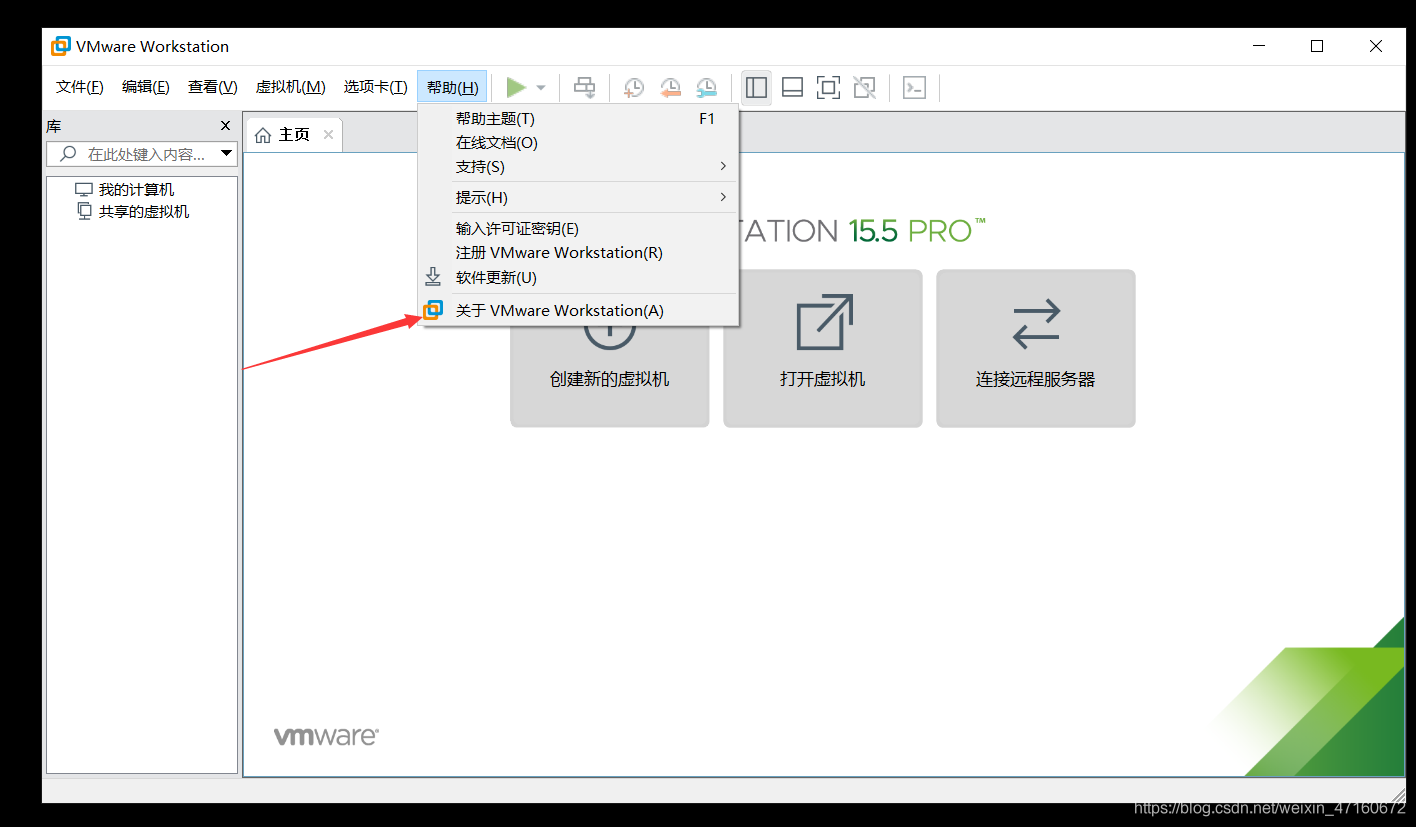The width and height of the screenshot is (1416, 827).
Task: Toggle the library sidebar view icon
Action: [756, 88]
